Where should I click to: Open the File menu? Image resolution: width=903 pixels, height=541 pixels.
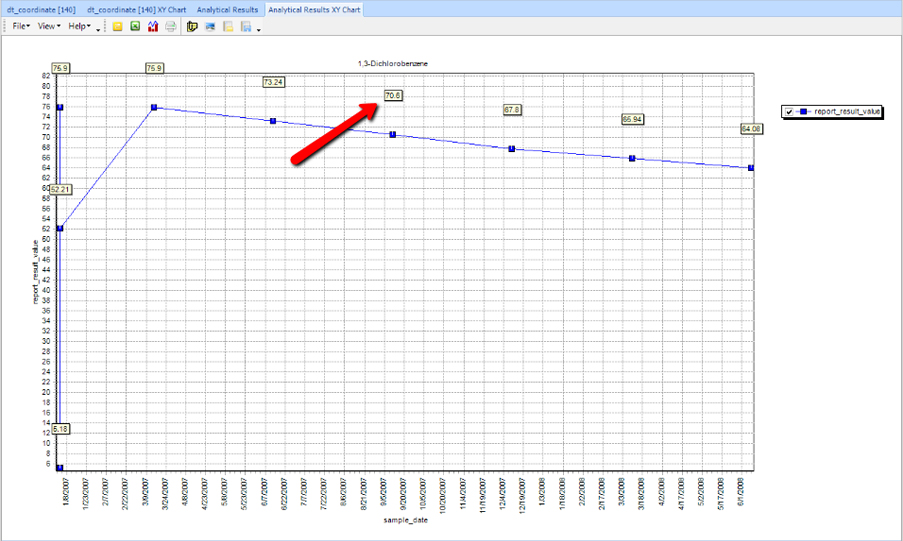click(21, 26)
